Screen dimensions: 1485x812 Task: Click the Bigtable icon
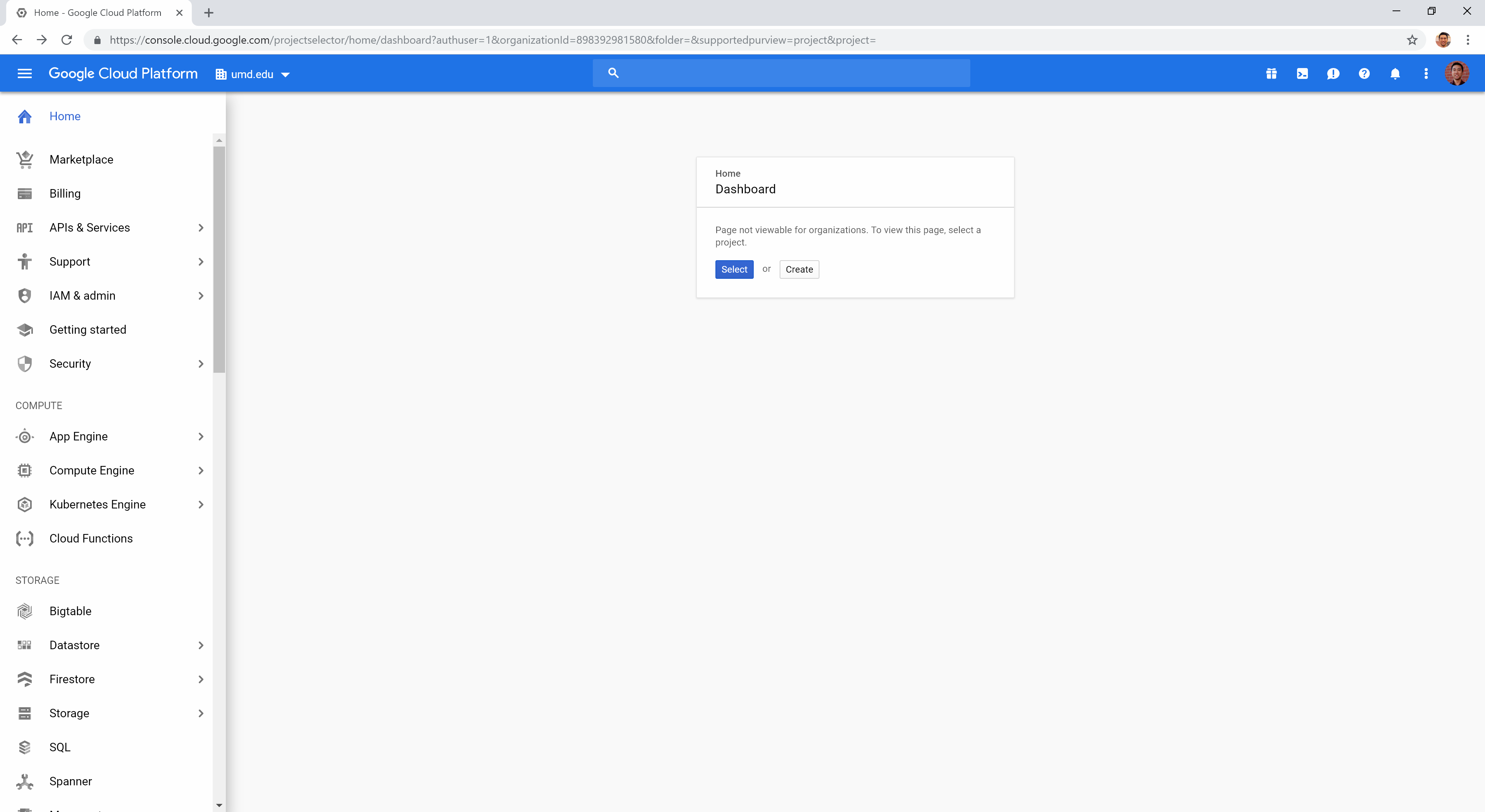tap(24, 611)
